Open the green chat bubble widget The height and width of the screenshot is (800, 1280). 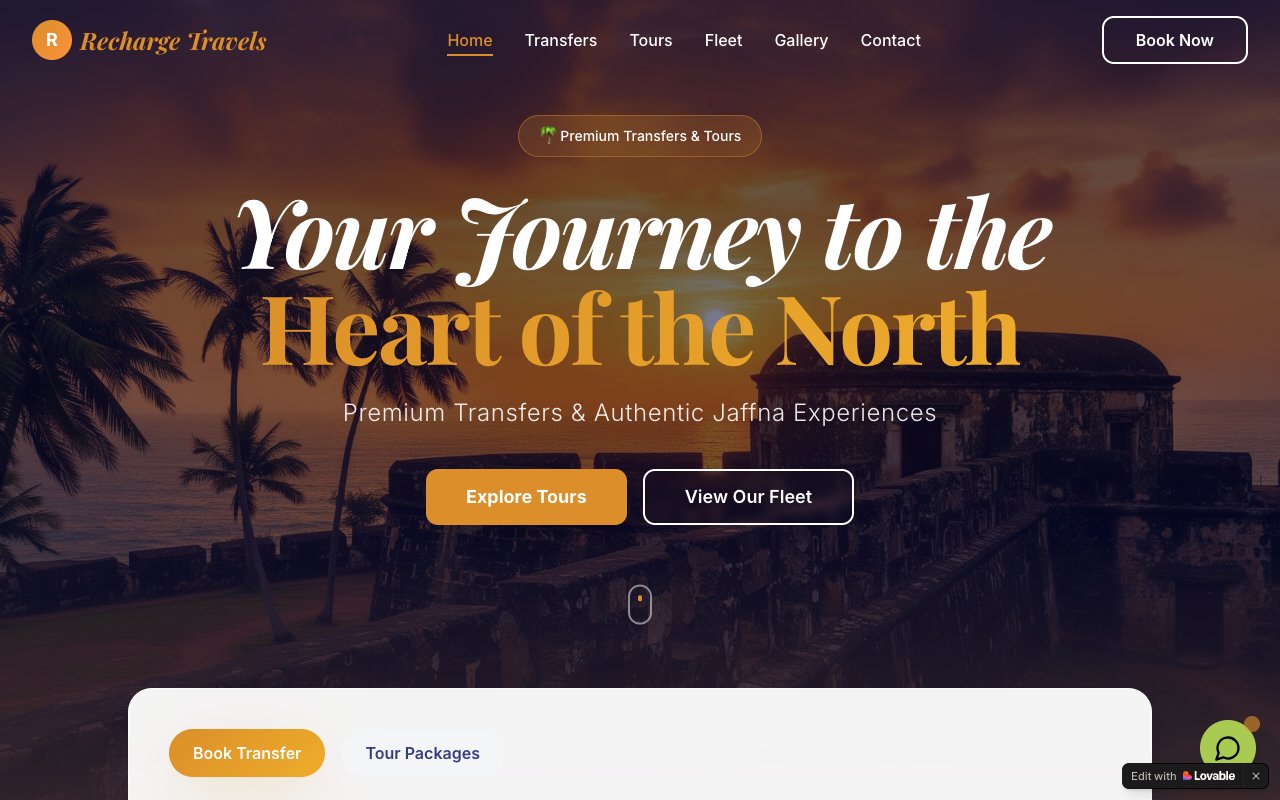click(1228, 748)
